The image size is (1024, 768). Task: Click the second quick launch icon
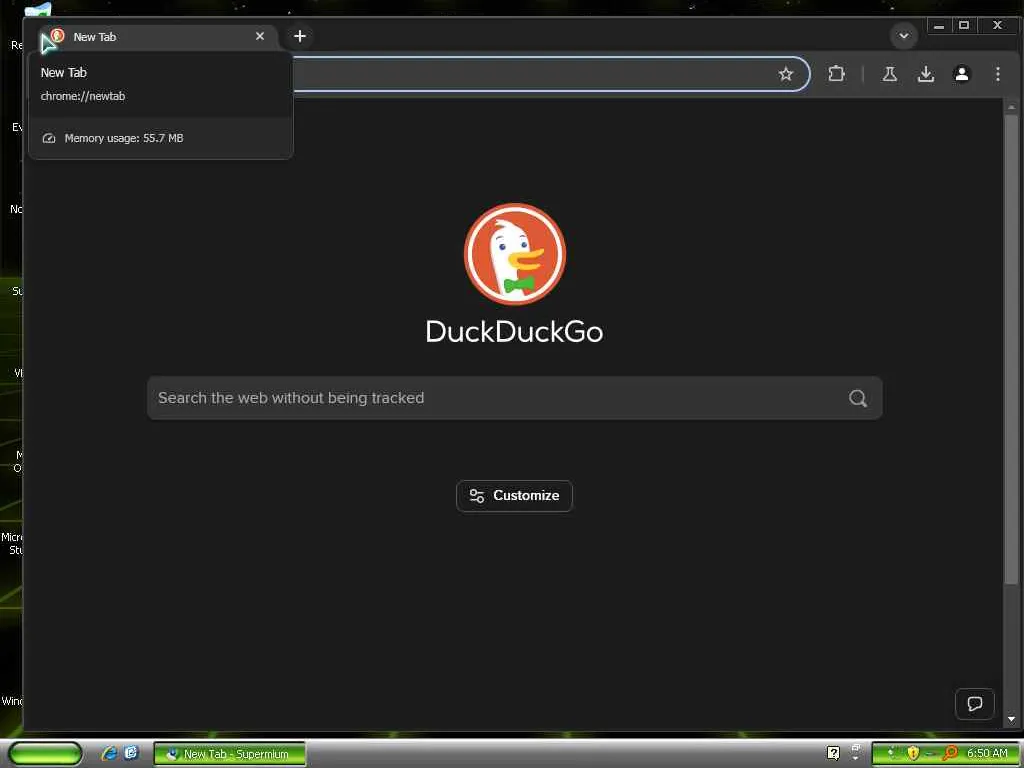pyautogui.click(x=131, y=753)
